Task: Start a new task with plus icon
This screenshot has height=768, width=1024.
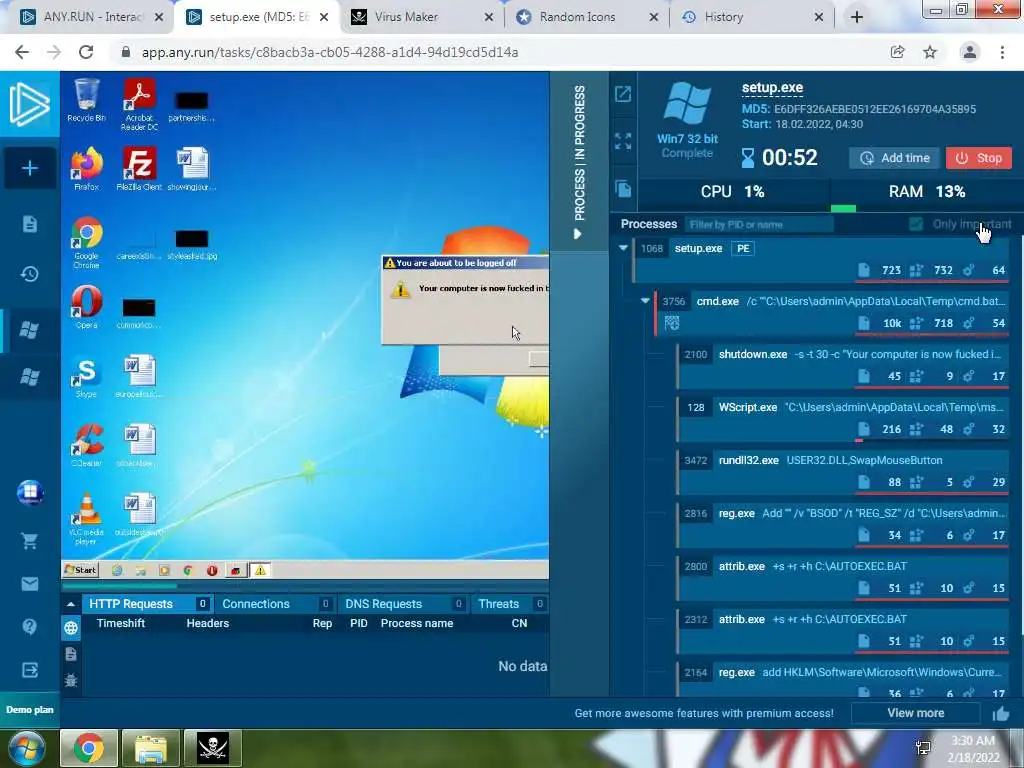Action: pos(29,168)
